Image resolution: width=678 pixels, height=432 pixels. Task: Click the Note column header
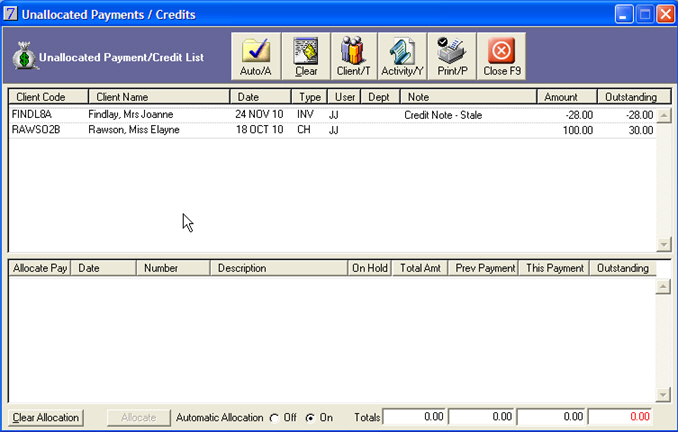click(x=469, y=97)
